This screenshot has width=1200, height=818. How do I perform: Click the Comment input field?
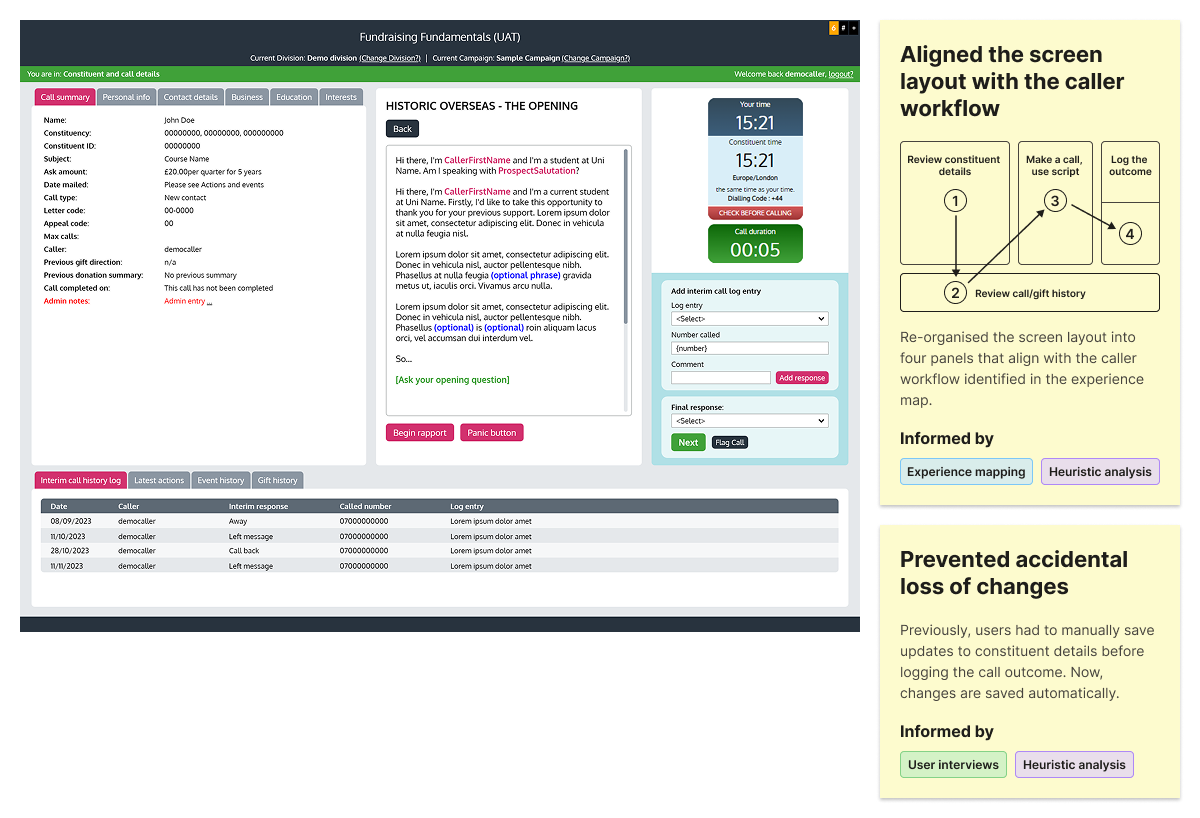point(720,378)
